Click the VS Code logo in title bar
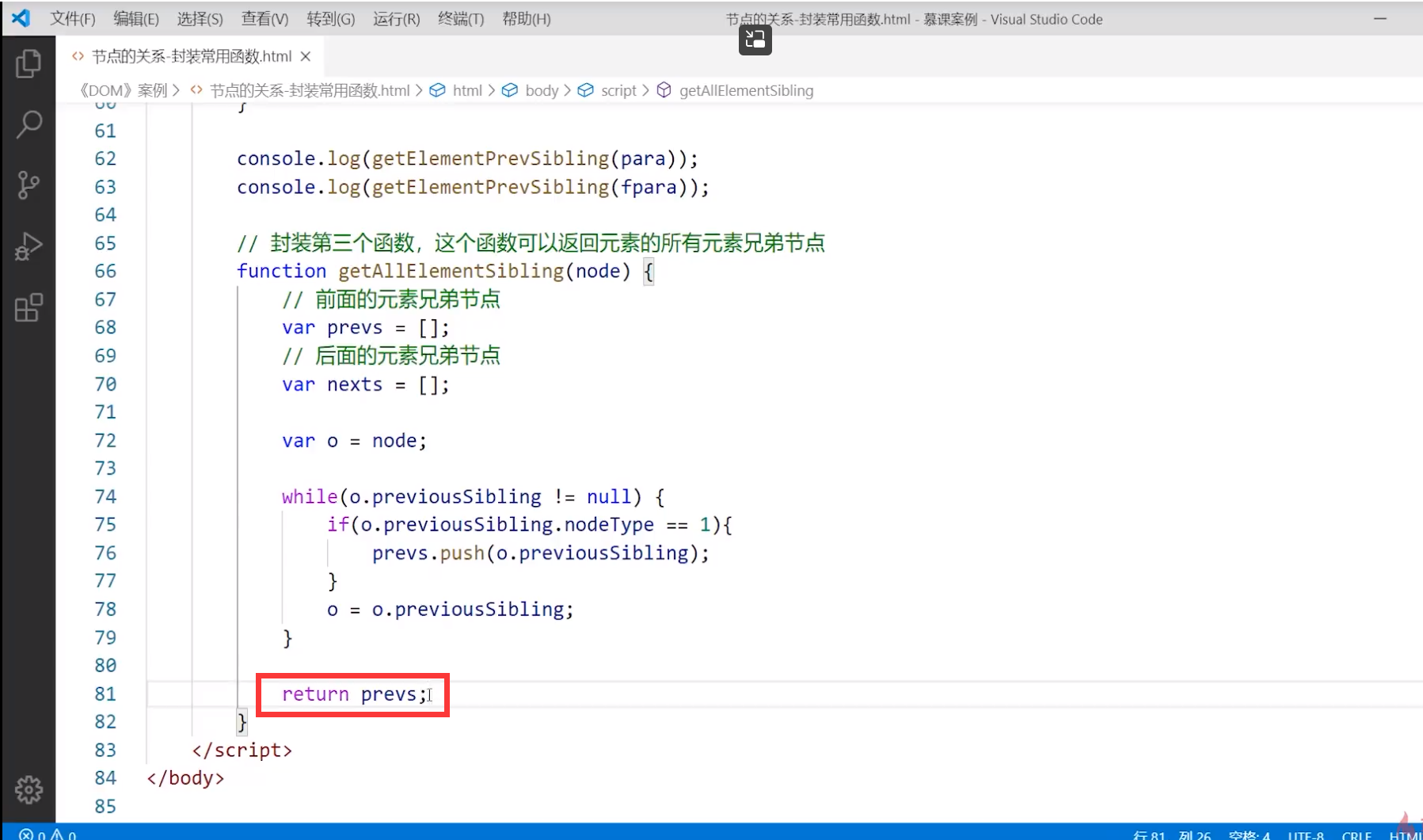Viewport: 1423px width, 840px height. click(x=21, y=18)
